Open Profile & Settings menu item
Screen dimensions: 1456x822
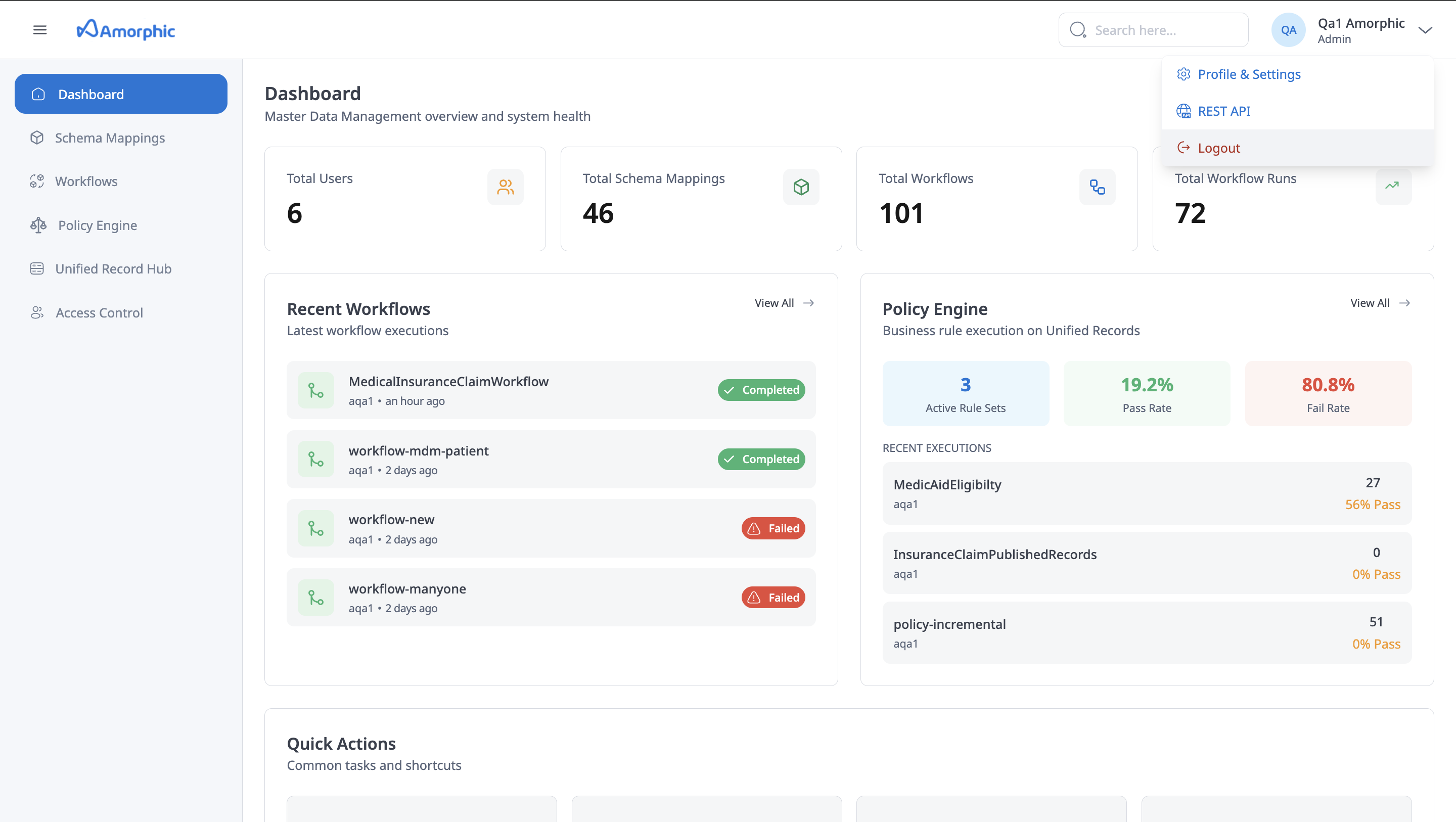click(x=1249, y=74)
